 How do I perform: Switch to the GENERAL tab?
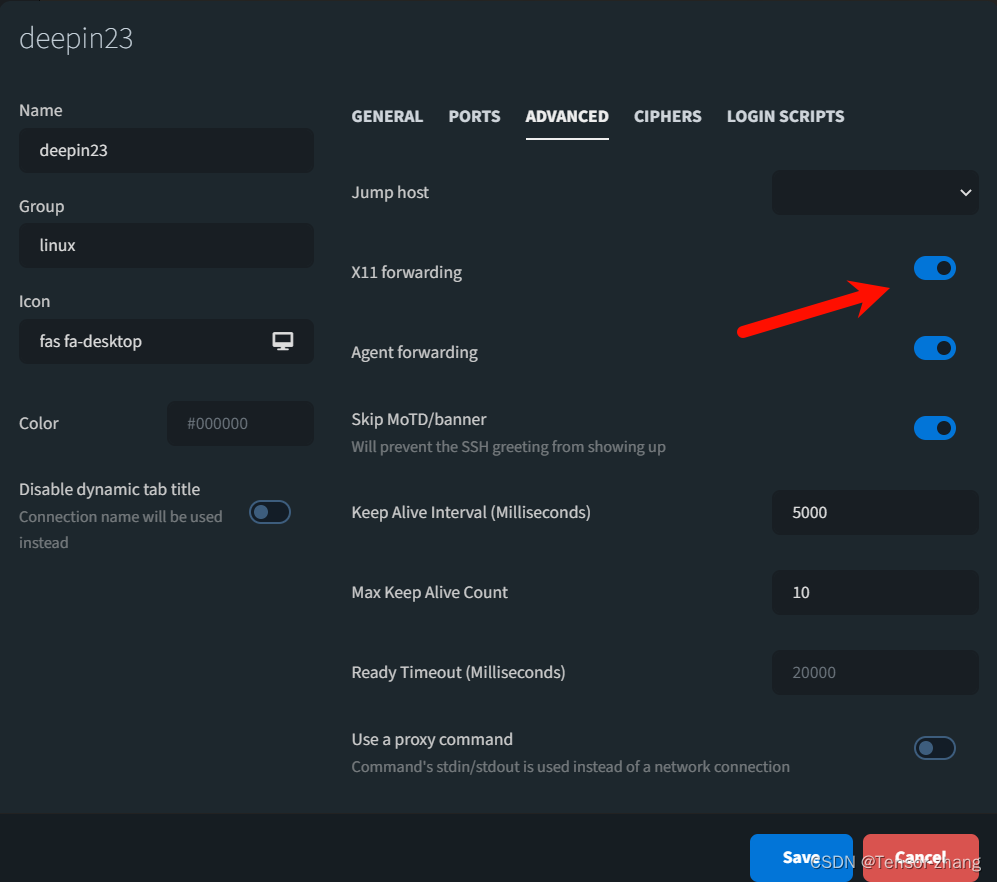[387, 116]
